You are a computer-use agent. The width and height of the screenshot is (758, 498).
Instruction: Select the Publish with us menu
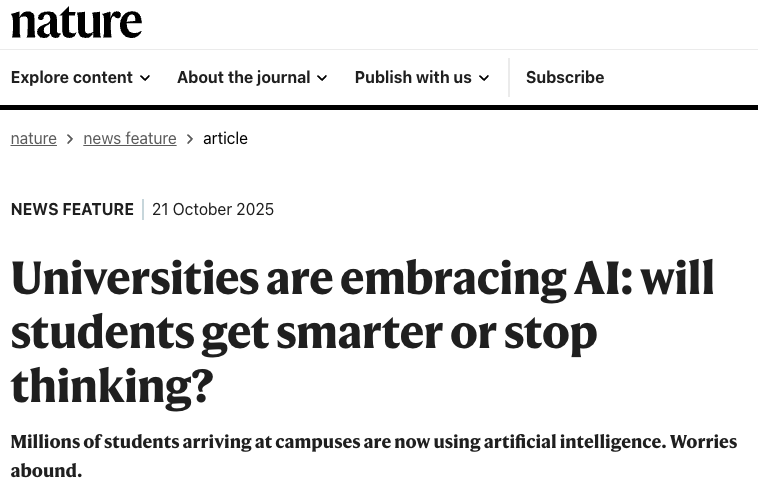412,77
